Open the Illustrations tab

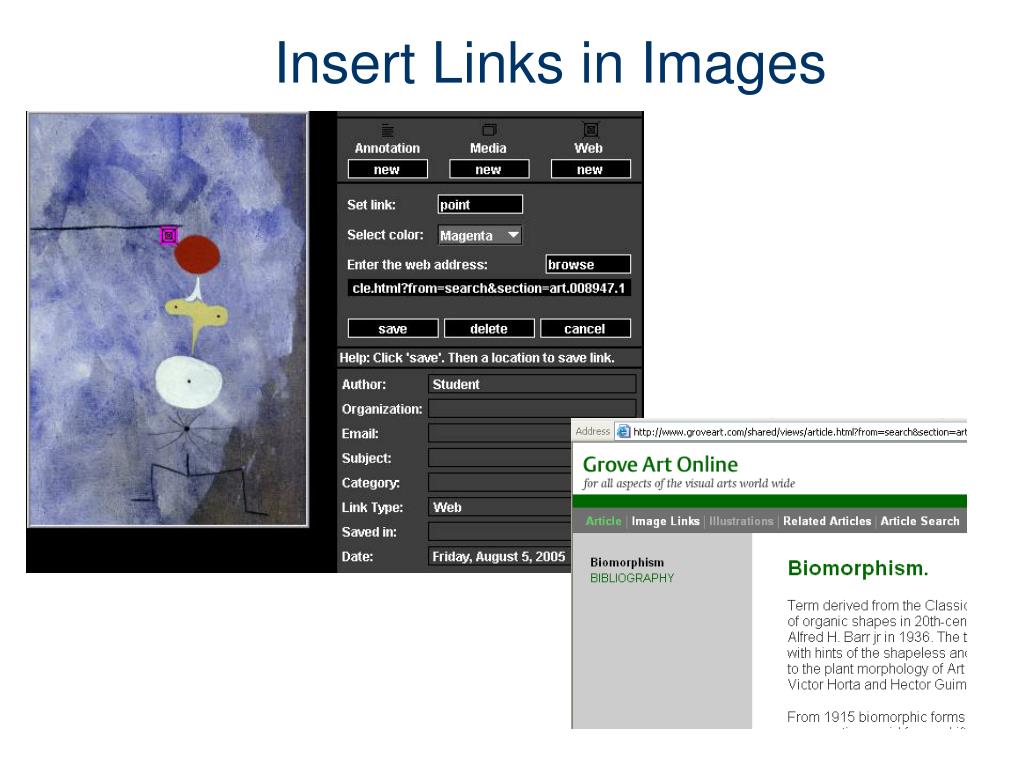click(741, 521)
